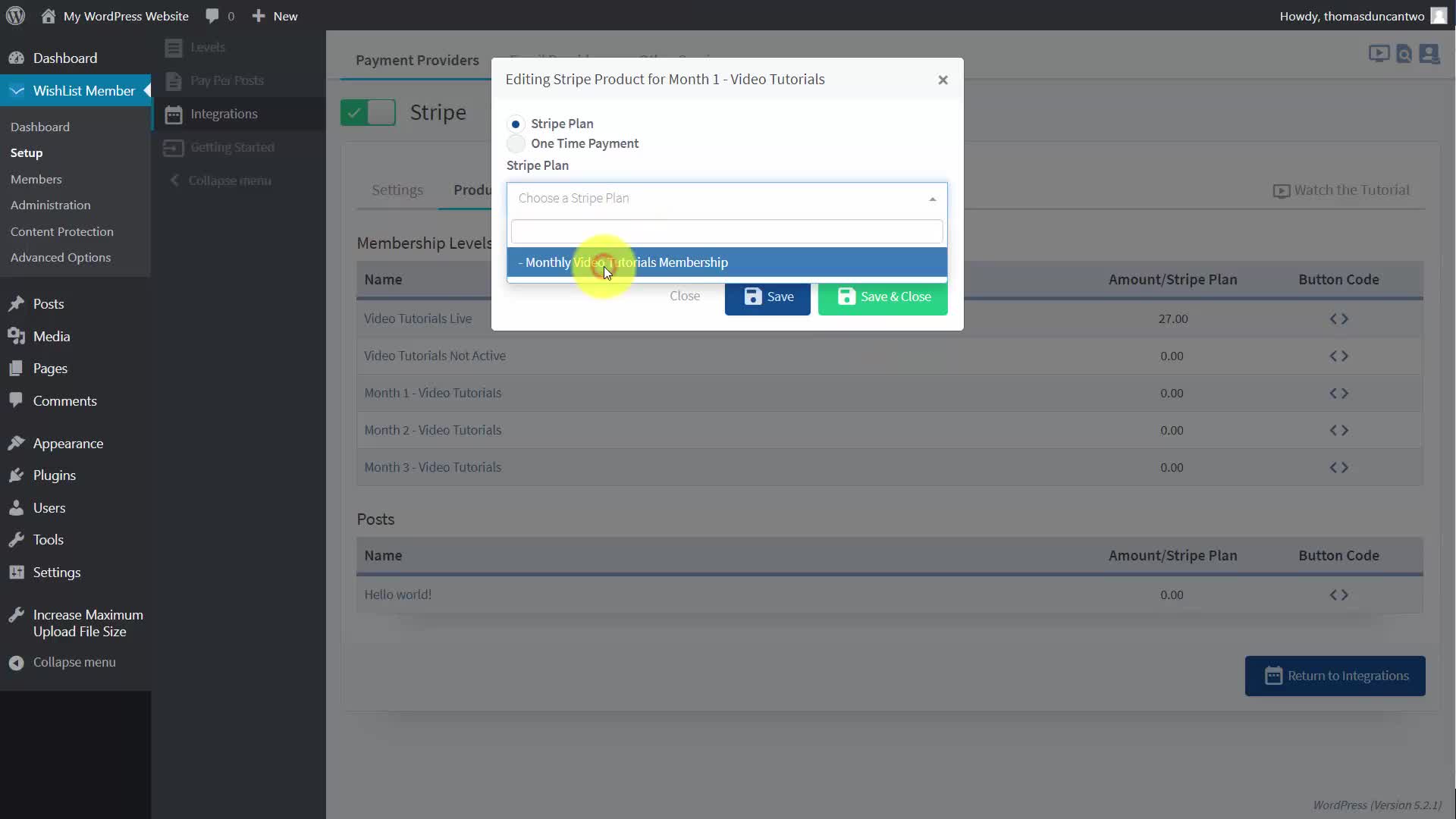The image size is (1456, 819).
Task: Click the Users person icon
Action: coord(16,508)
